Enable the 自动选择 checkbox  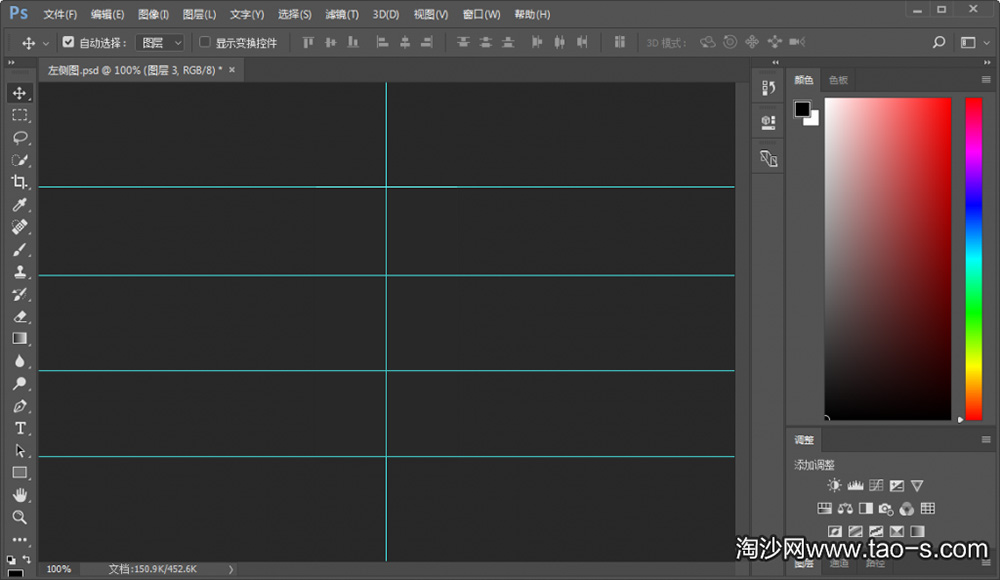tap(68, 42)
